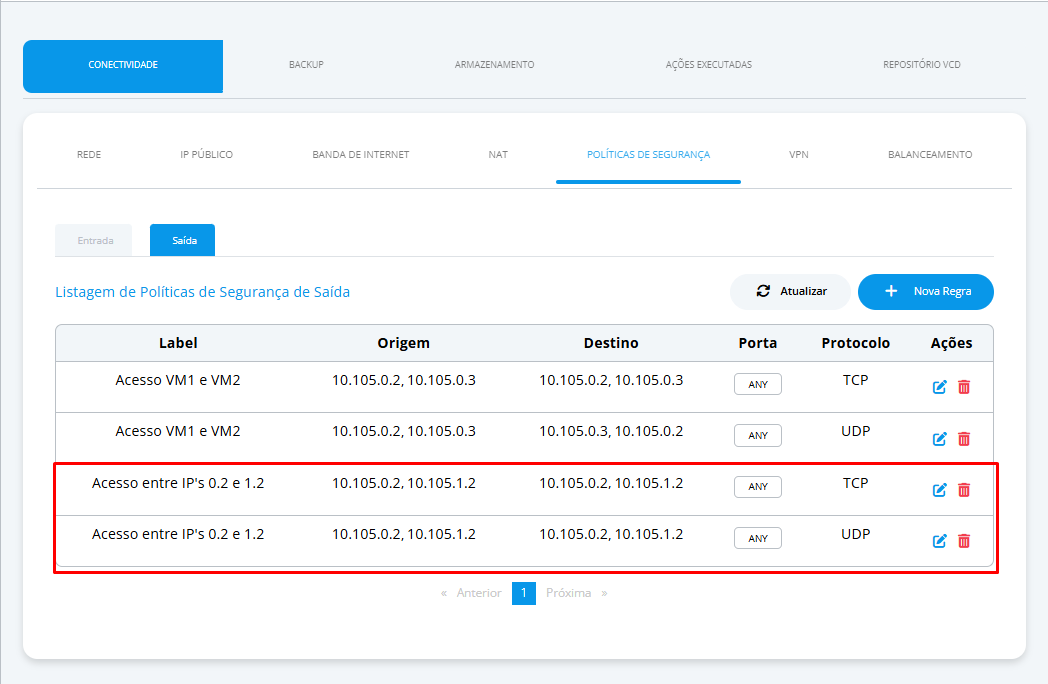Switch to the Backup tab
The width and height of the screenshot is (1048, 684).
click(x=306, y=65)
